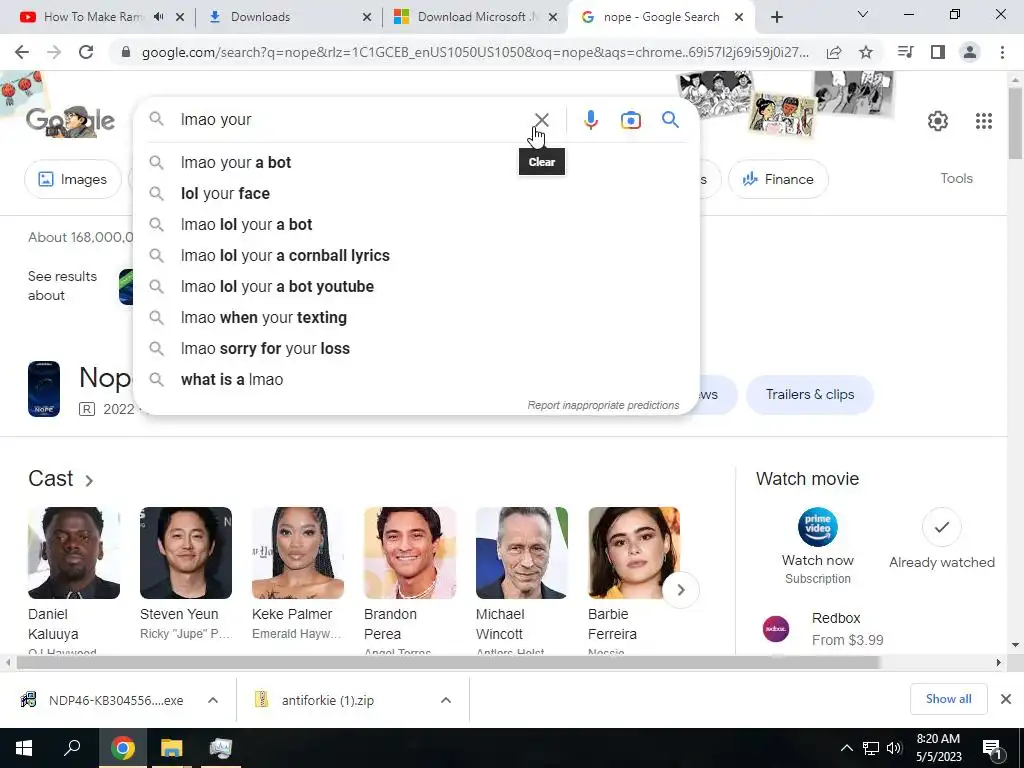Viewport: 1024px width, 768px height.
Task: Mute the YouTube tab audio icon
Action: click(x=159, y=17)
